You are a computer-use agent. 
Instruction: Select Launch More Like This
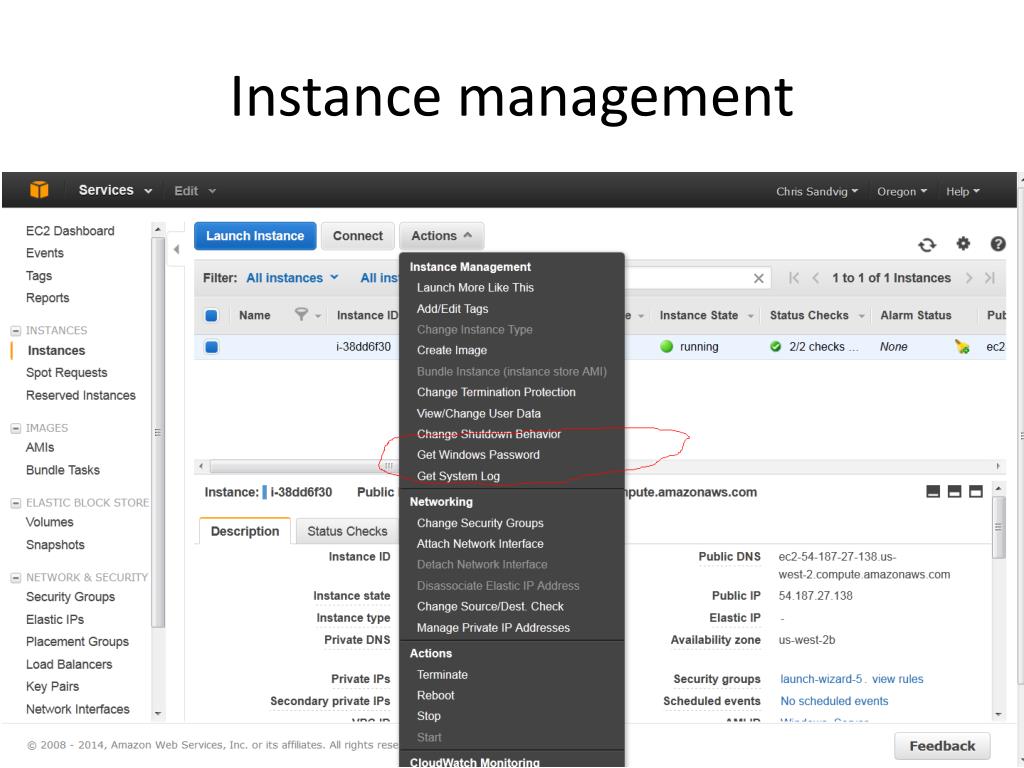475,287
